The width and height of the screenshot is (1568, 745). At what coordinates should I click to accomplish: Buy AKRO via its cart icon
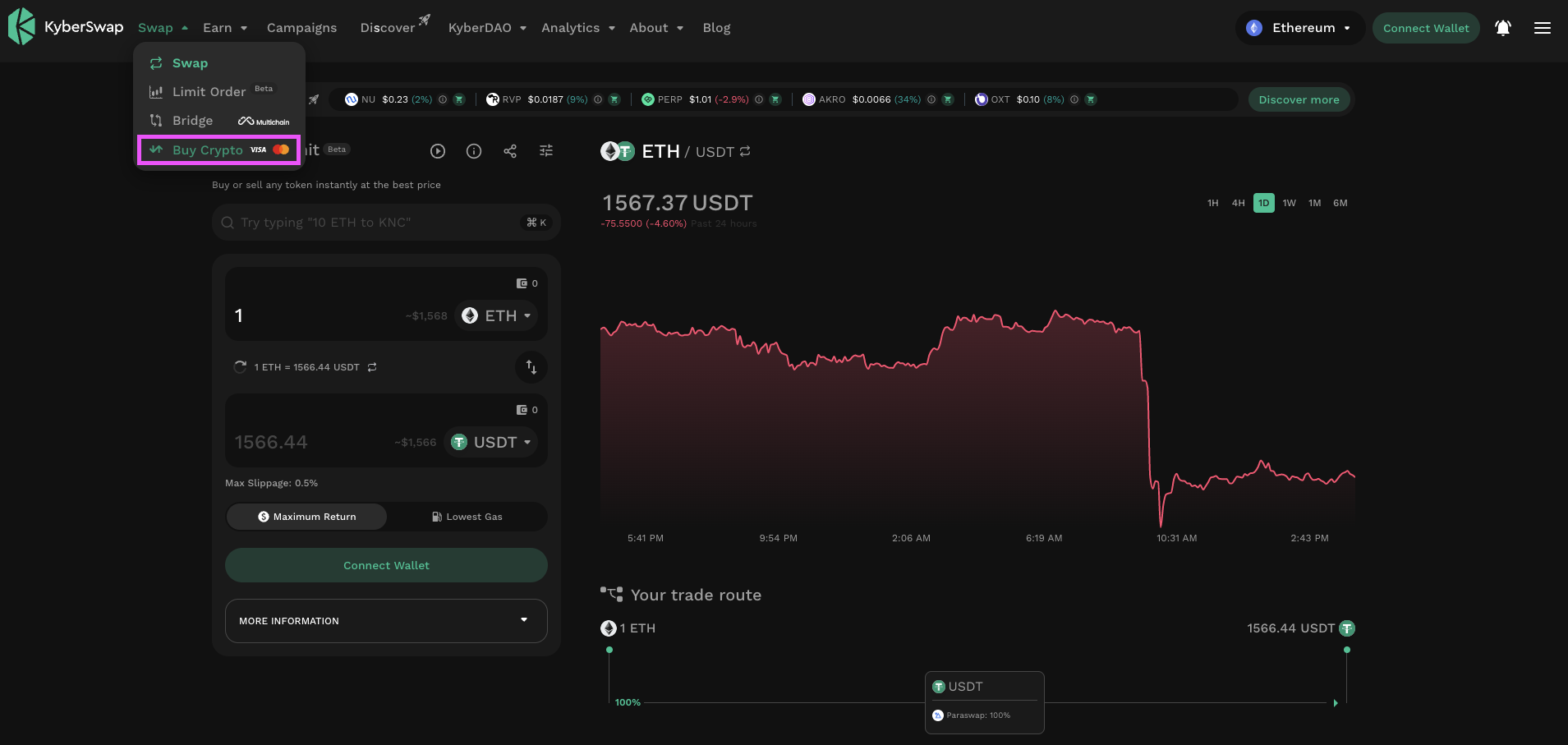(x=947, y=99)
